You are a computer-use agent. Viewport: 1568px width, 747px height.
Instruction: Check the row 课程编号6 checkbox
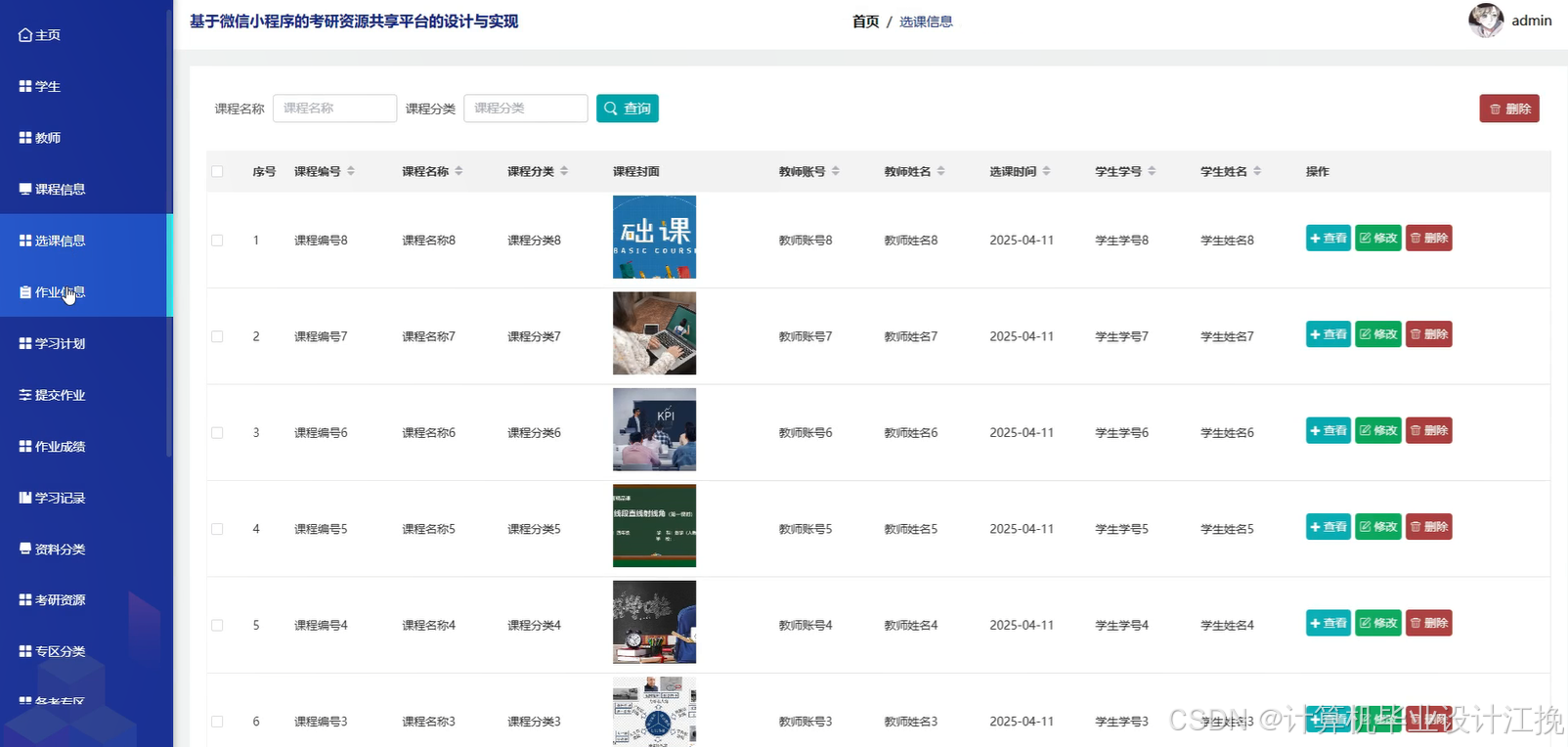point(217,432)
